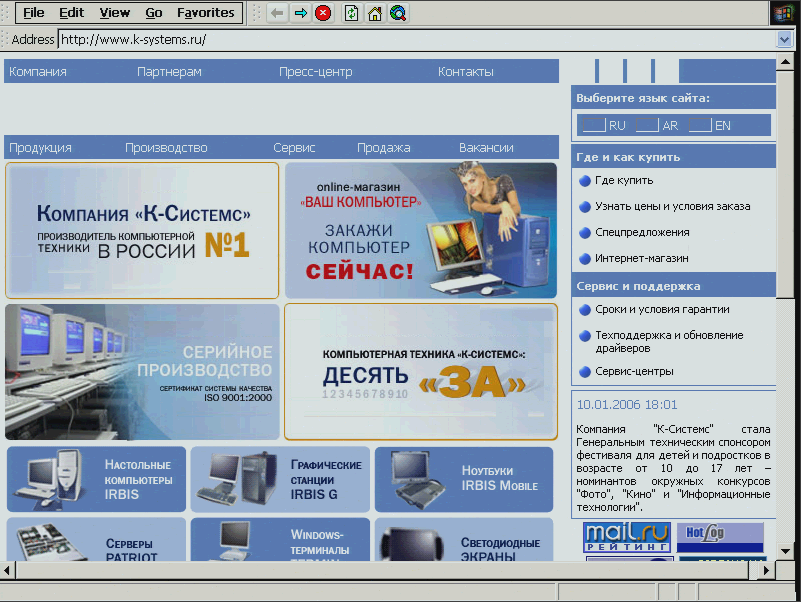
Task: Open the Серверы PATRIOT tile
Action: pyautogui.click(x=97, y=540)
